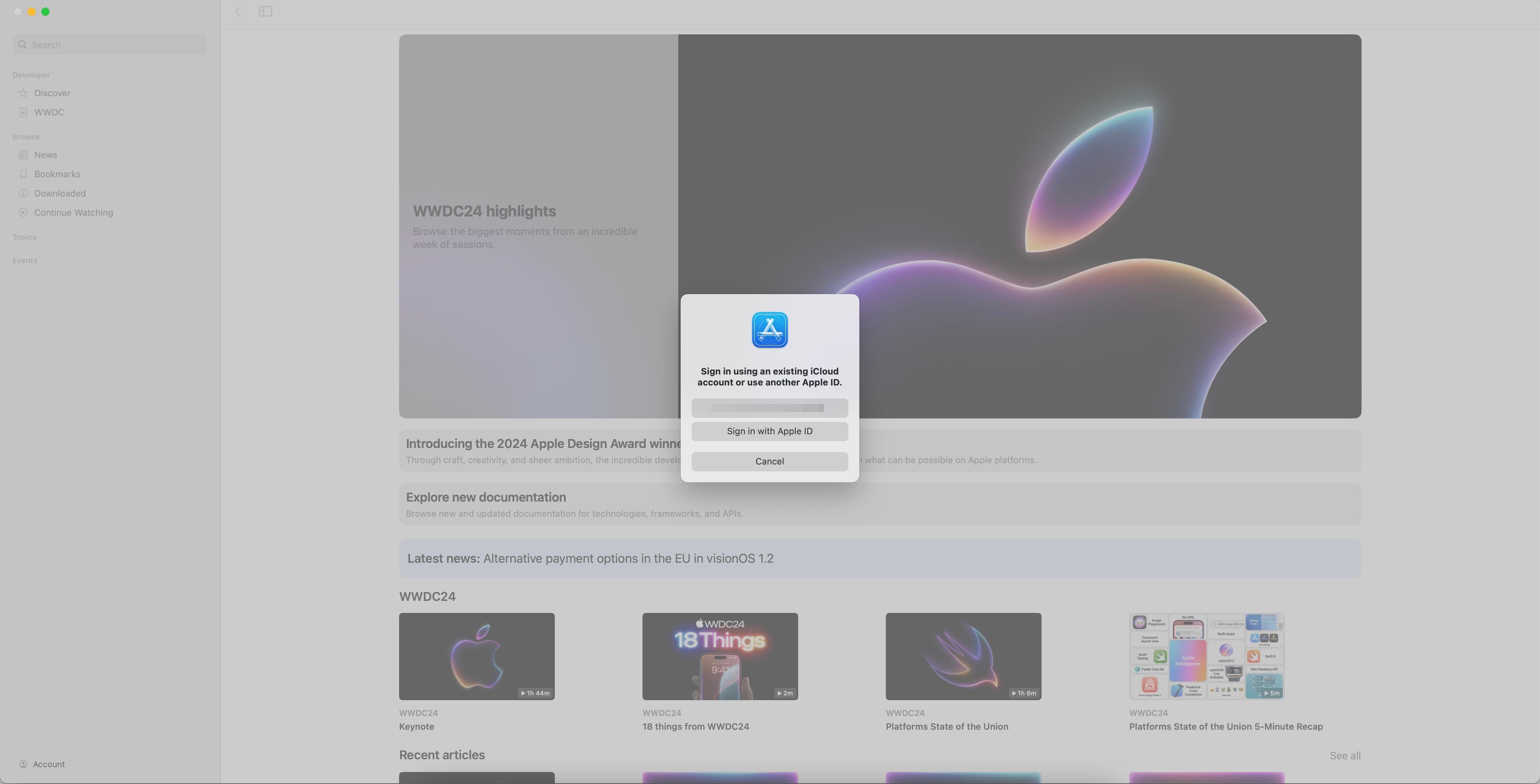The width and height of the screenshot is (1540, 784).
Task: Toggle the sidebar panel icon
Action: [x=265, y=11]
